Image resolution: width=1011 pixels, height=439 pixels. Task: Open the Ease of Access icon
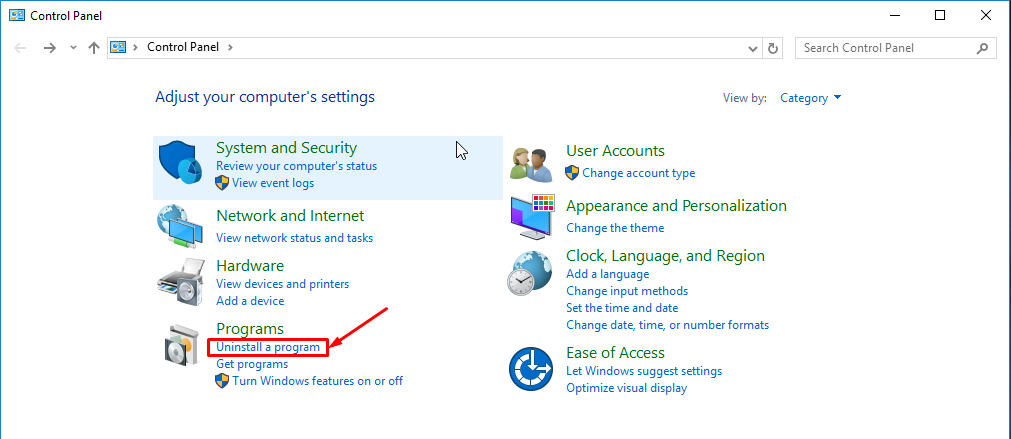pyautogui.click(x=531, y=369)
